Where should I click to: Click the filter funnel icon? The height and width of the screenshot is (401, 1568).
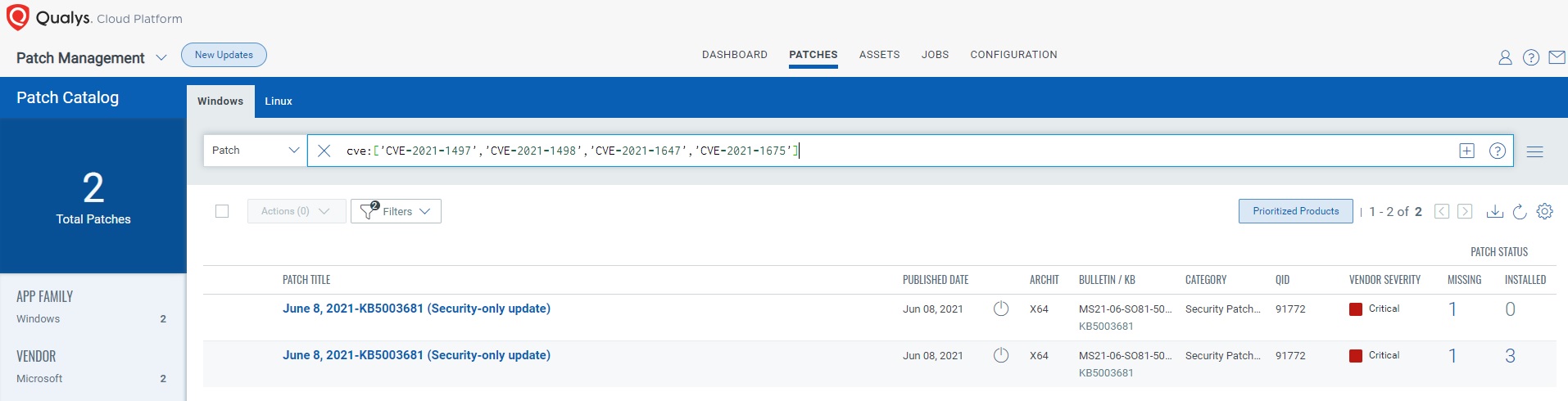point(368,210)
